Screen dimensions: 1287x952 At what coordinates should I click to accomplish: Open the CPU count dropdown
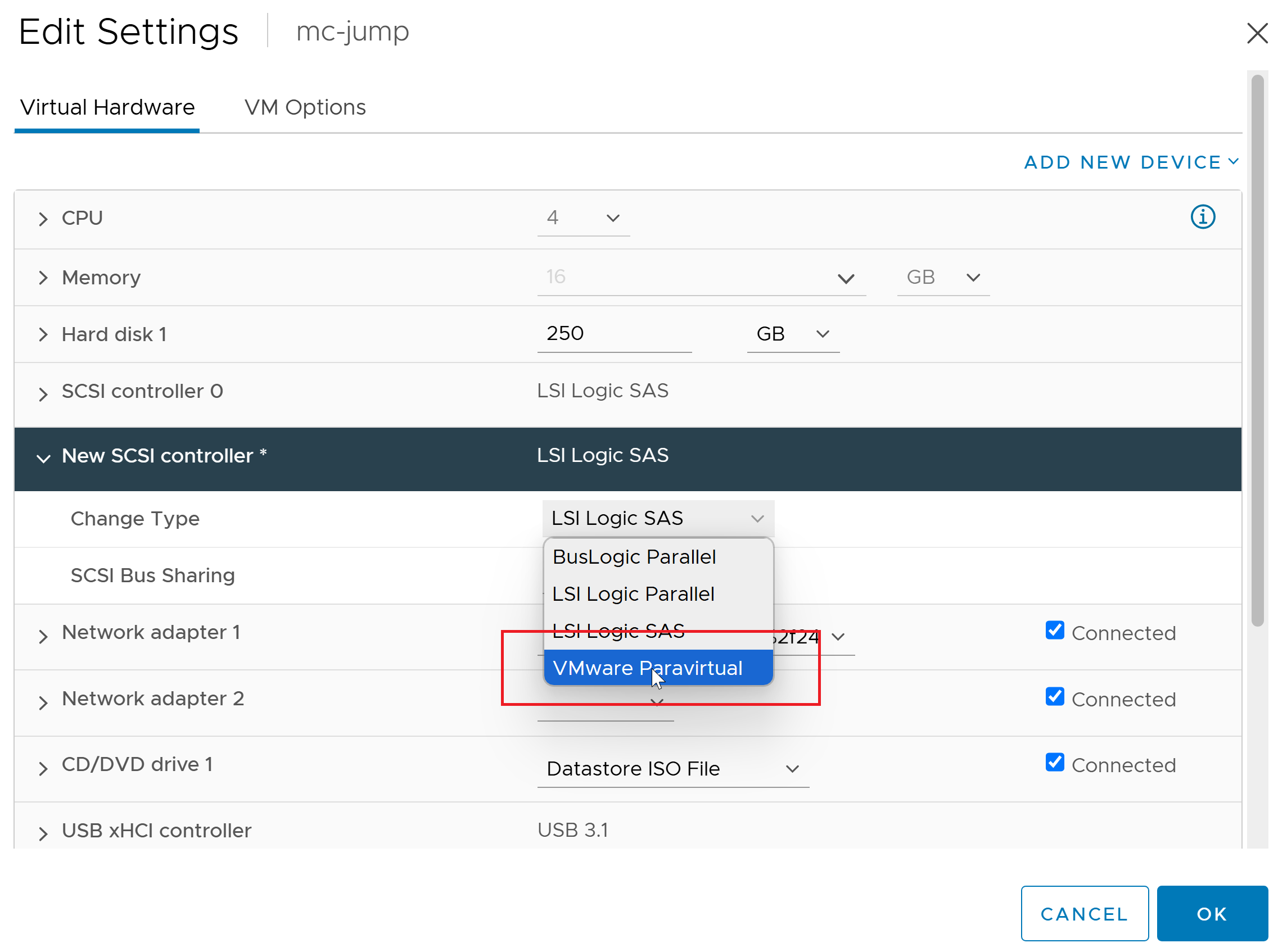tap(583, 218)
